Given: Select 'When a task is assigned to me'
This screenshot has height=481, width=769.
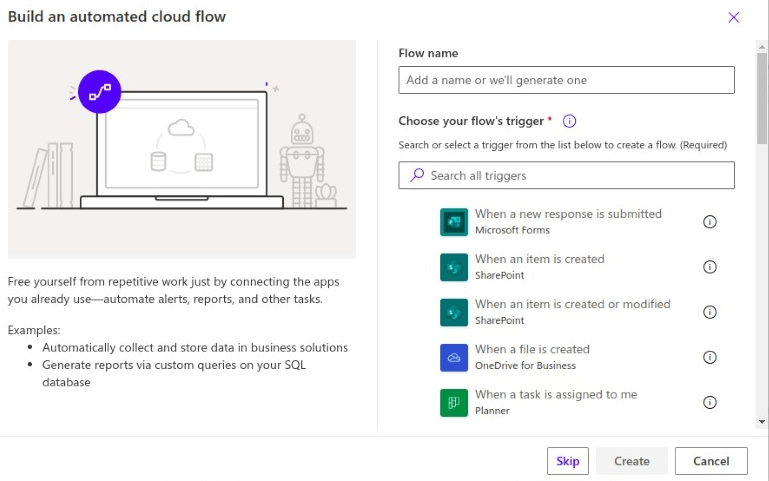Looking at the screenshot, I should pyautogui.click(x=556, y=394).
